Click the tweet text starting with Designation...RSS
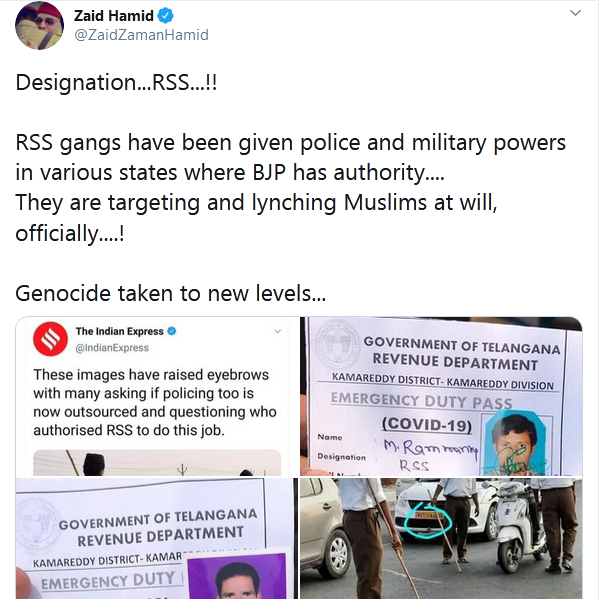 [117, 82]
